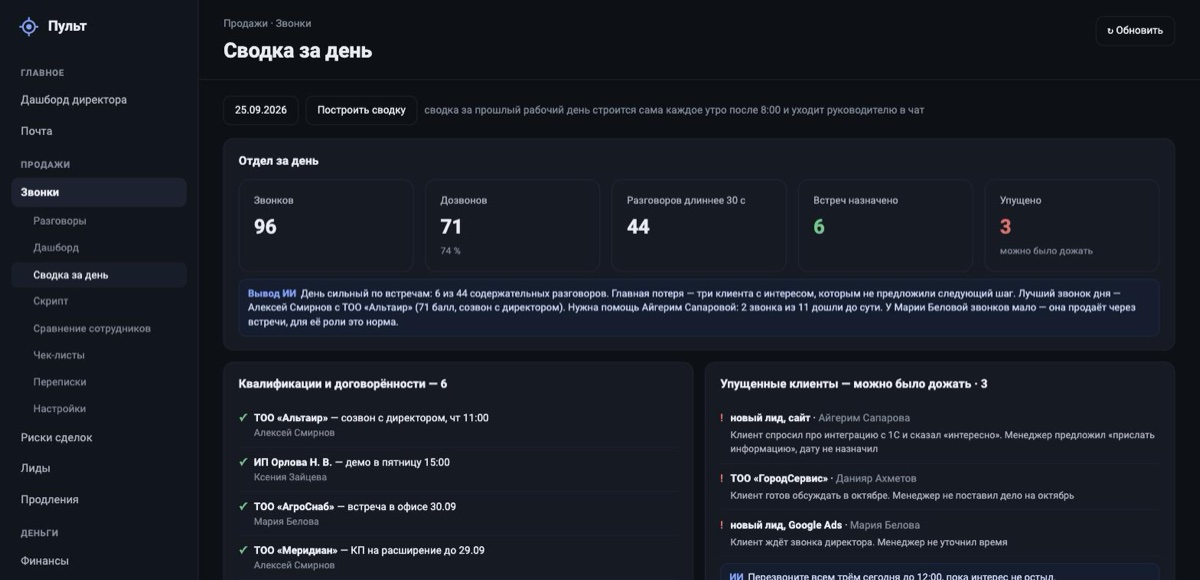Open Почта section
Screen dimensions: 1200x580
pyautogui.click(x=37, y=131)
